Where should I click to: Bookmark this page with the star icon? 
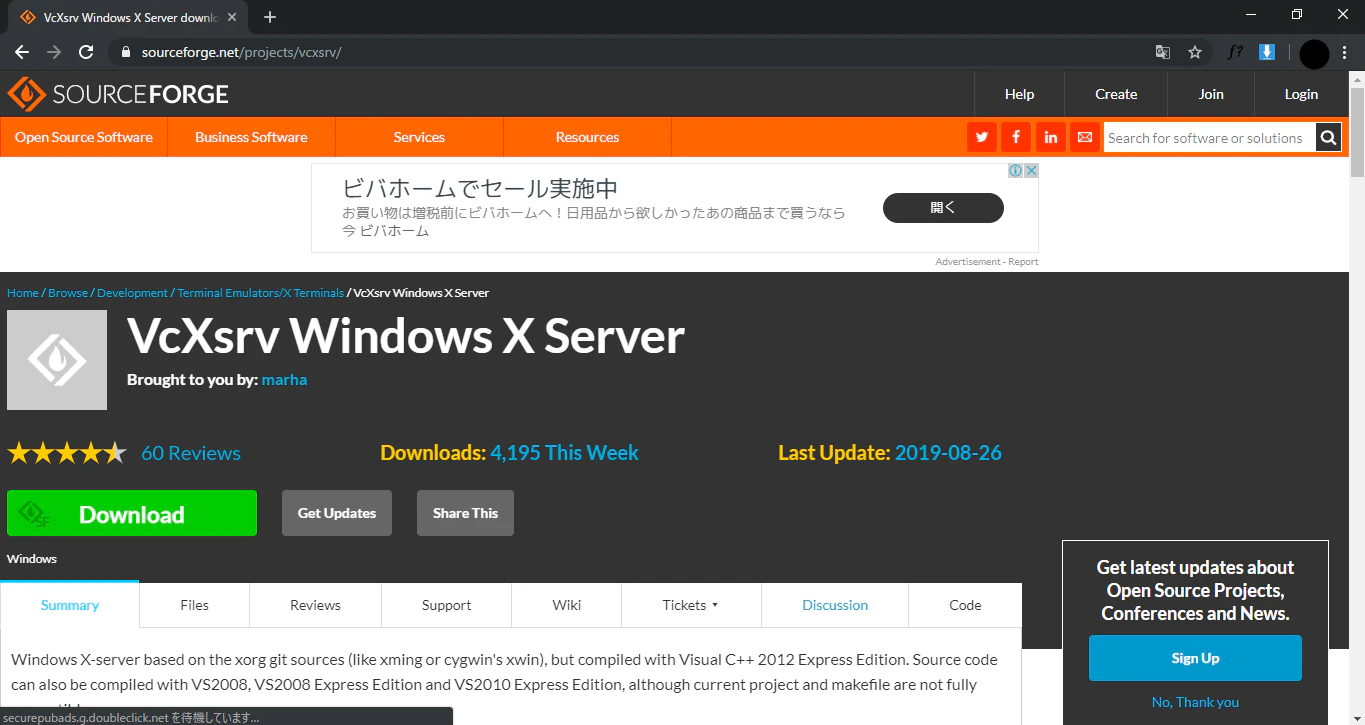click(1194, 52)
